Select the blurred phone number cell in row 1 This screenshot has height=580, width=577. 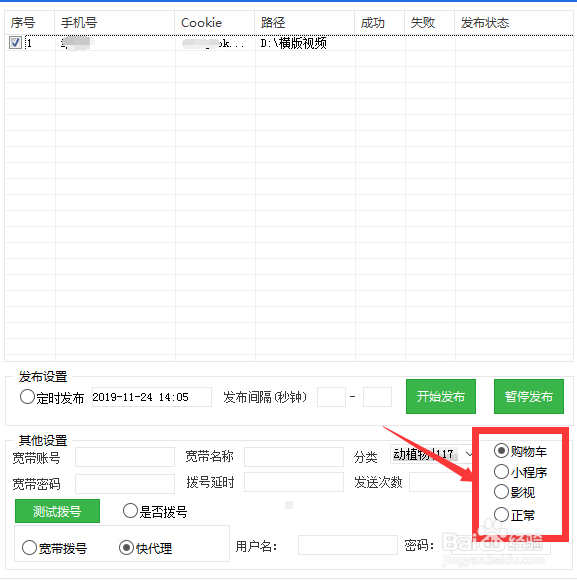(115, 43)
